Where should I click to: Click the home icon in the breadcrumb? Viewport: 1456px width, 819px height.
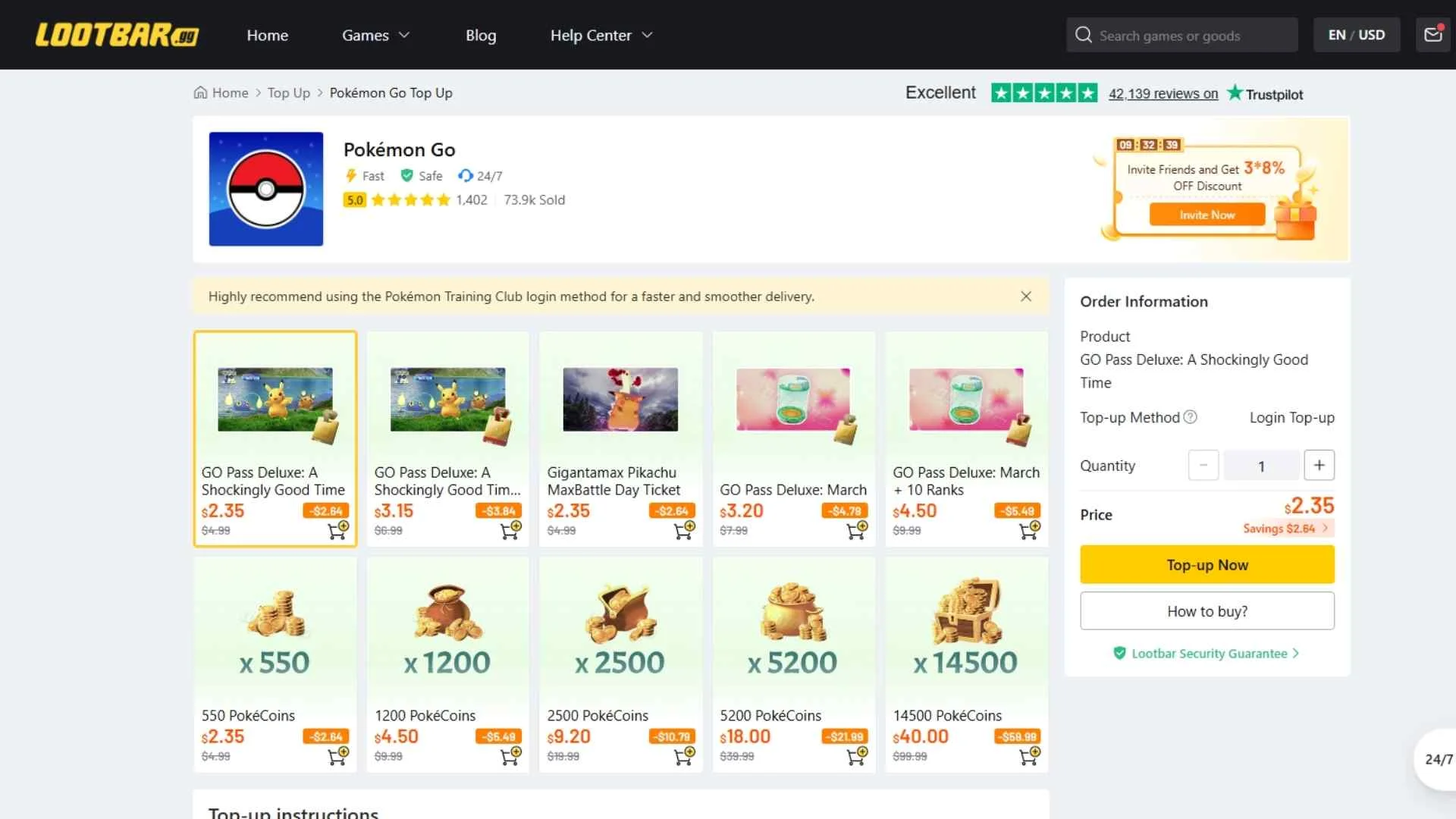coord(199,93)
